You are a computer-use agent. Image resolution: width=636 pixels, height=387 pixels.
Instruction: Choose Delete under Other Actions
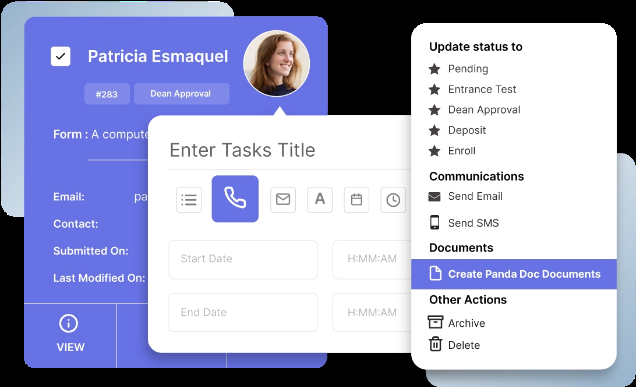pos(464,345)
